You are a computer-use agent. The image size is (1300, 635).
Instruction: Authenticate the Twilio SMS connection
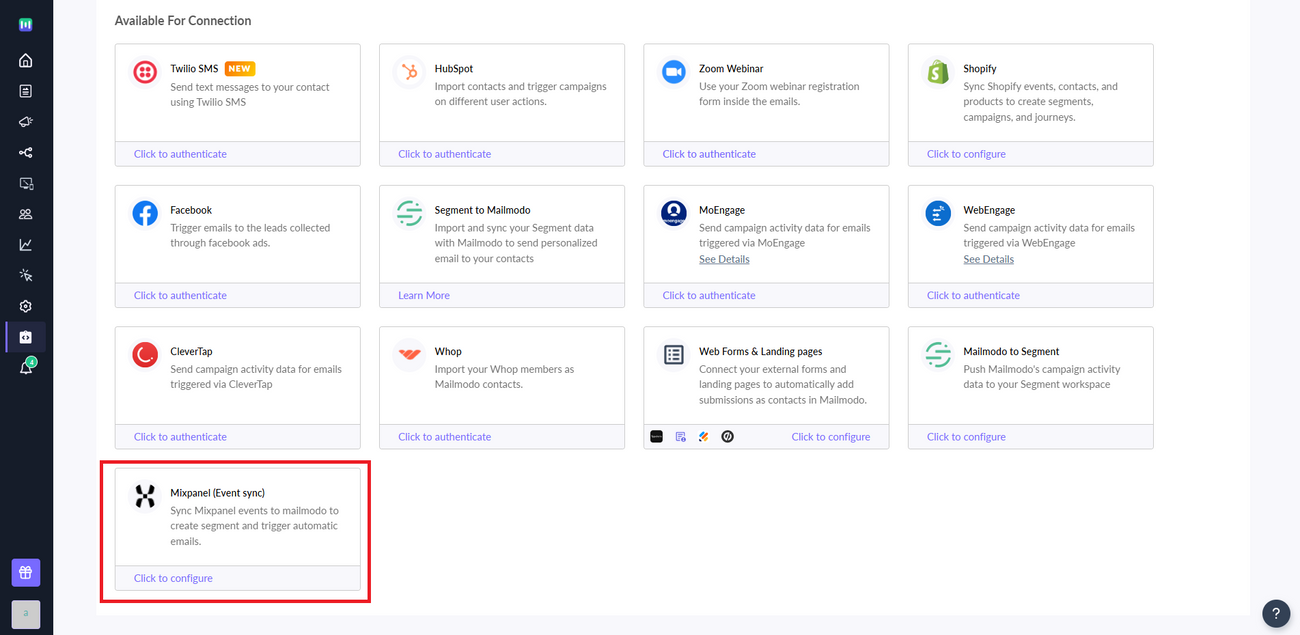tap(180, 154)
